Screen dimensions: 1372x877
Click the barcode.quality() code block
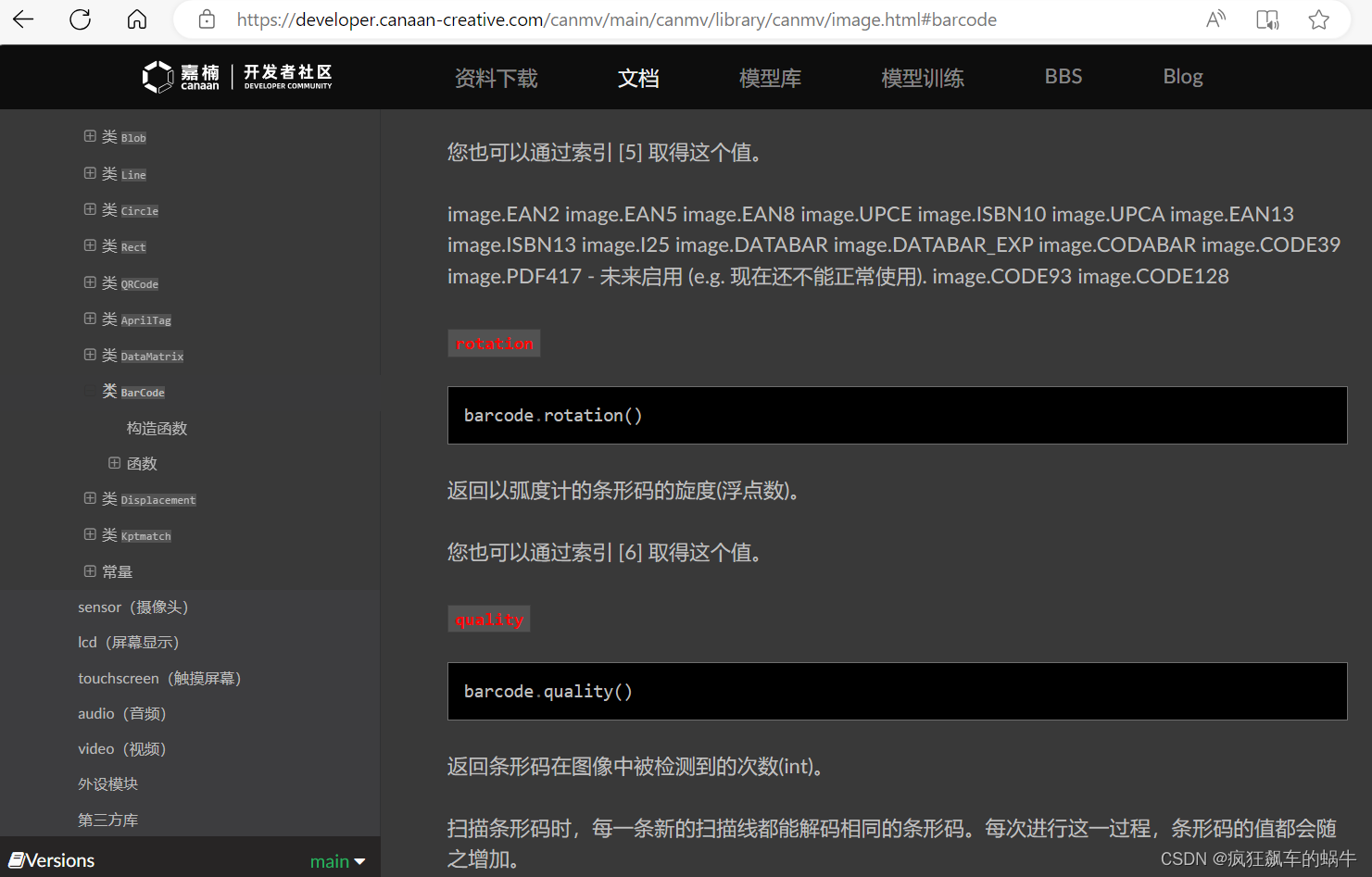point(897,691)
